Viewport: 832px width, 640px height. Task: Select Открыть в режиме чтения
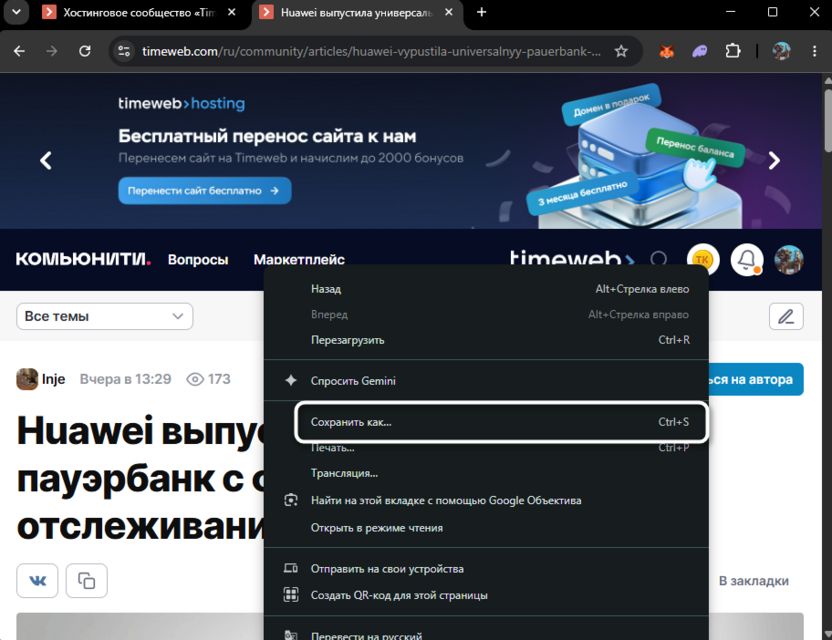487,527
